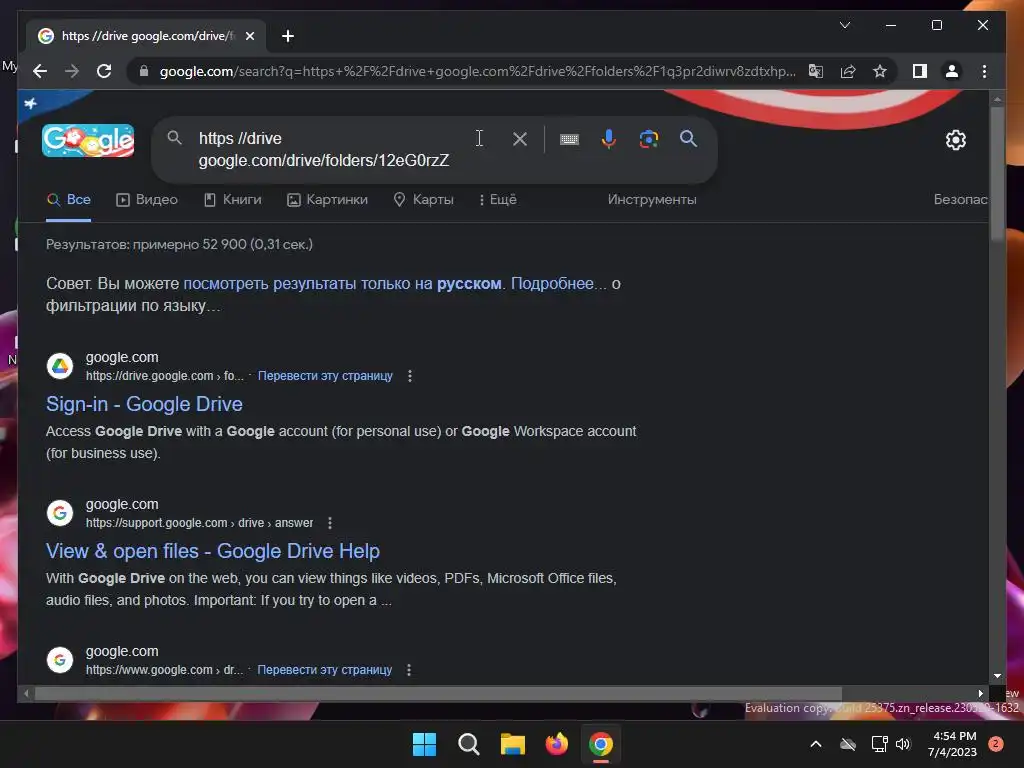Screen dimensions: 1024x768
Task: Open the Sign-in - Google Drive result
Action: click(144, 404)
